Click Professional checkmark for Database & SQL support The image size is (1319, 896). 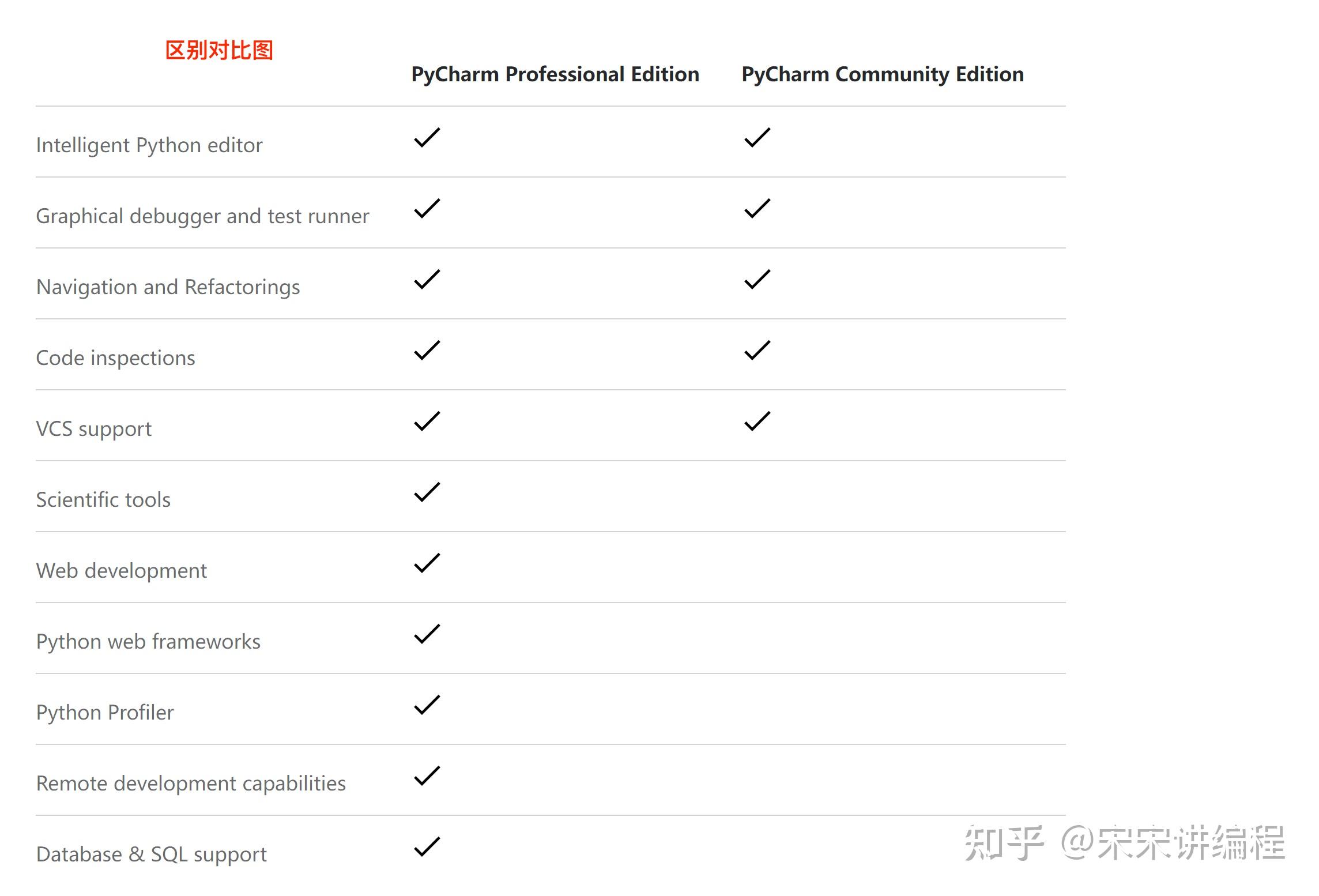(427, 847)
